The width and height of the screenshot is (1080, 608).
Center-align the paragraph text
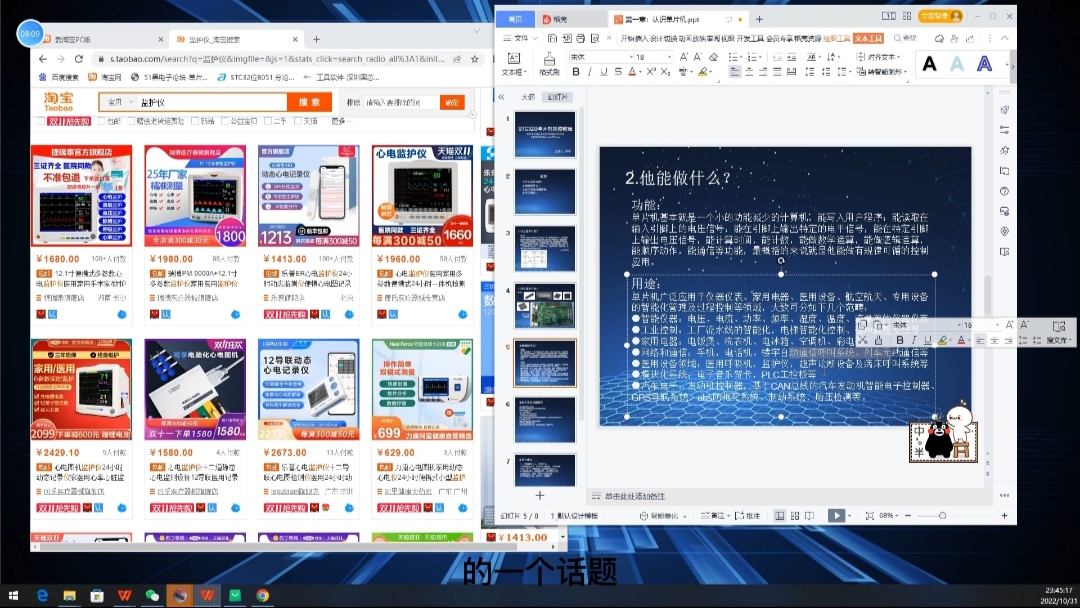749,72
